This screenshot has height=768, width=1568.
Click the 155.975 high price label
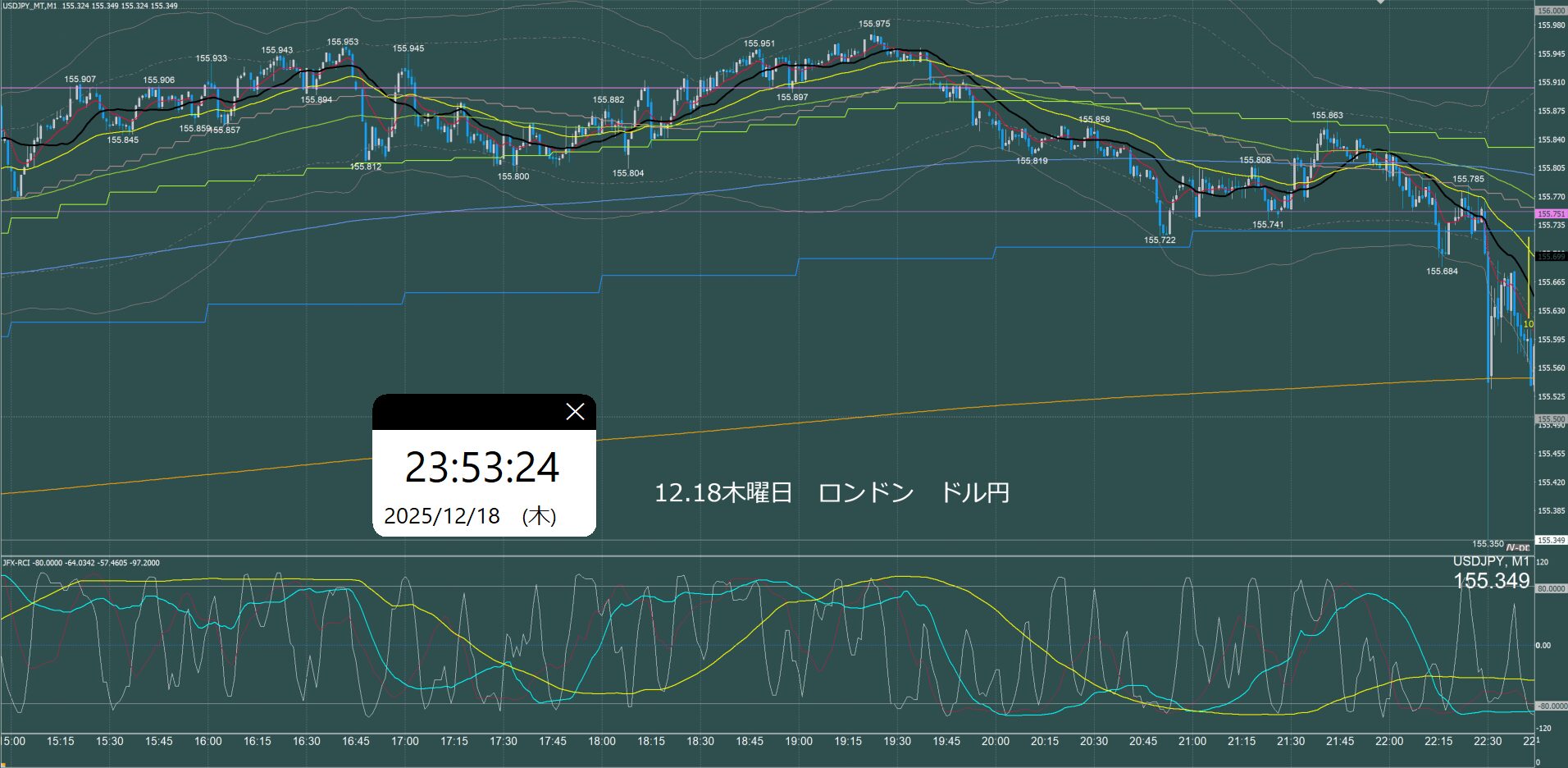click(x=874, y=24)
